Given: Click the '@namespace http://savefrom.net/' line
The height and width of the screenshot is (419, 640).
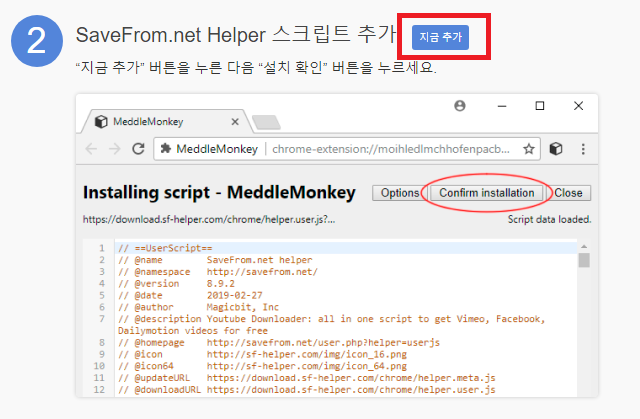Looking at the screenshot, I should (x=218, y=272).
